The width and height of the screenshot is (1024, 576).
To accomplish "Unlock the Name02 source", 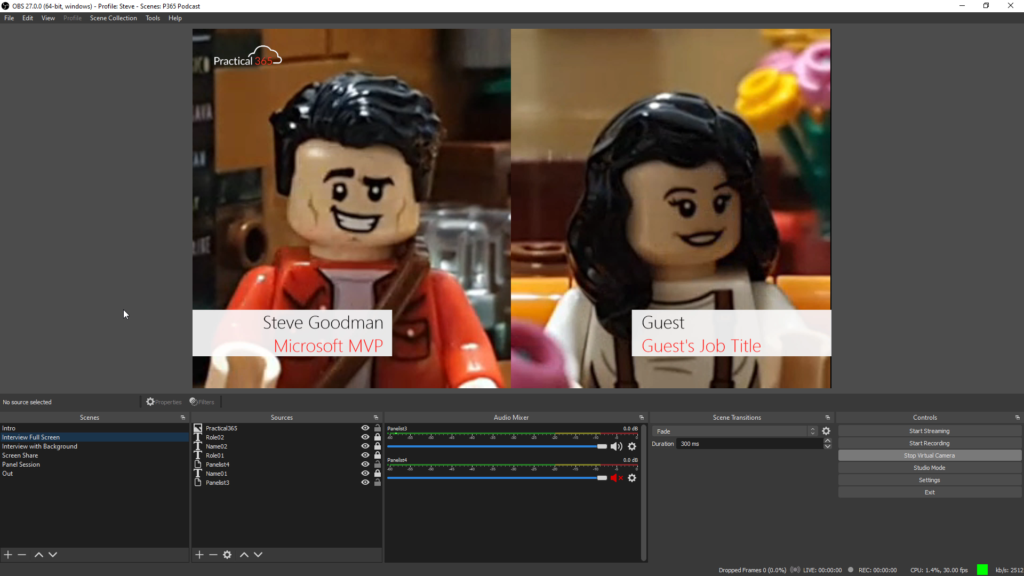I will tap(377, 447).
